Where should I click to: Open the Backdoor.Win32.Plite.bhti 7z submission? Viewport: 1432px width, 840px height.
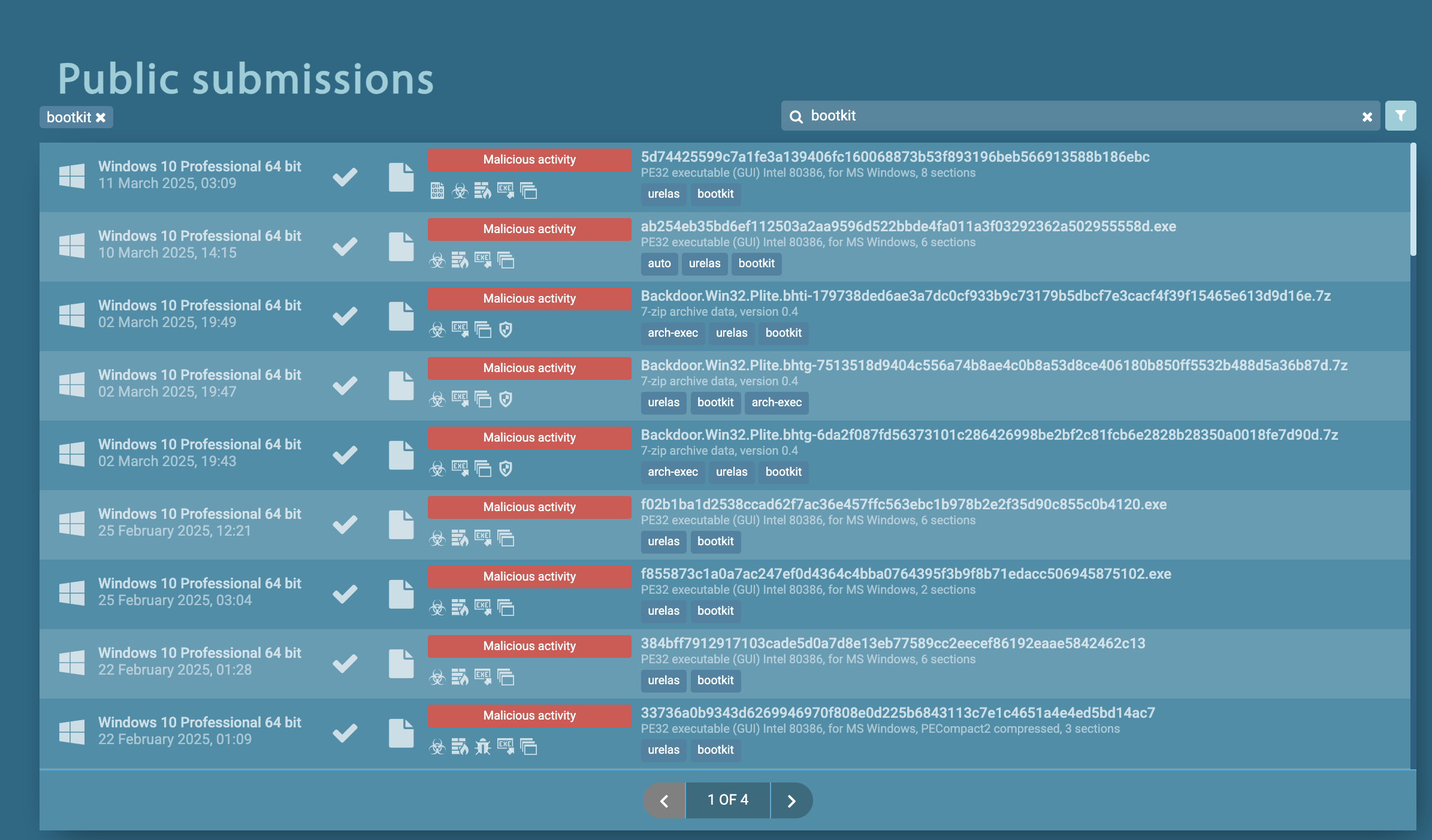(985, 296)
